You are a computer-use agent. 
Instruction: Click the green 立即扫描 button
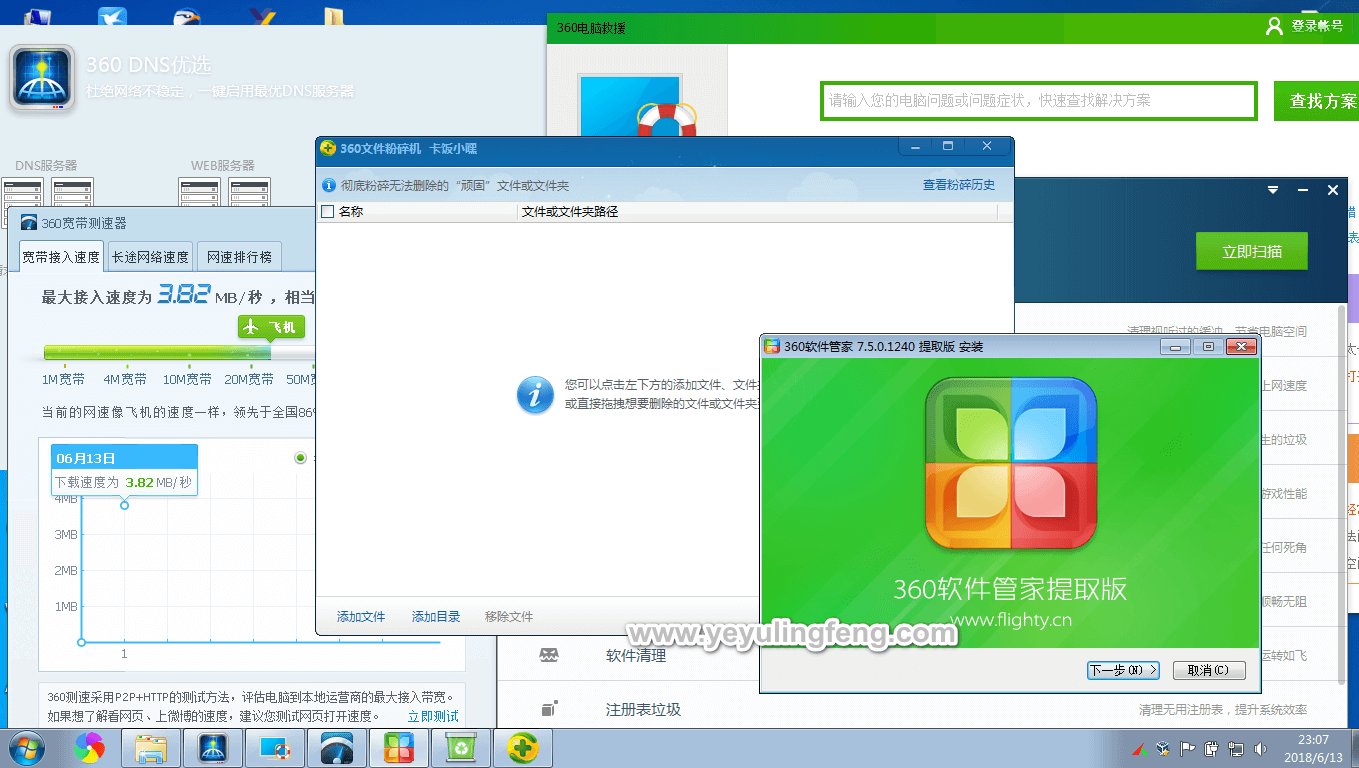(1252, 251)
